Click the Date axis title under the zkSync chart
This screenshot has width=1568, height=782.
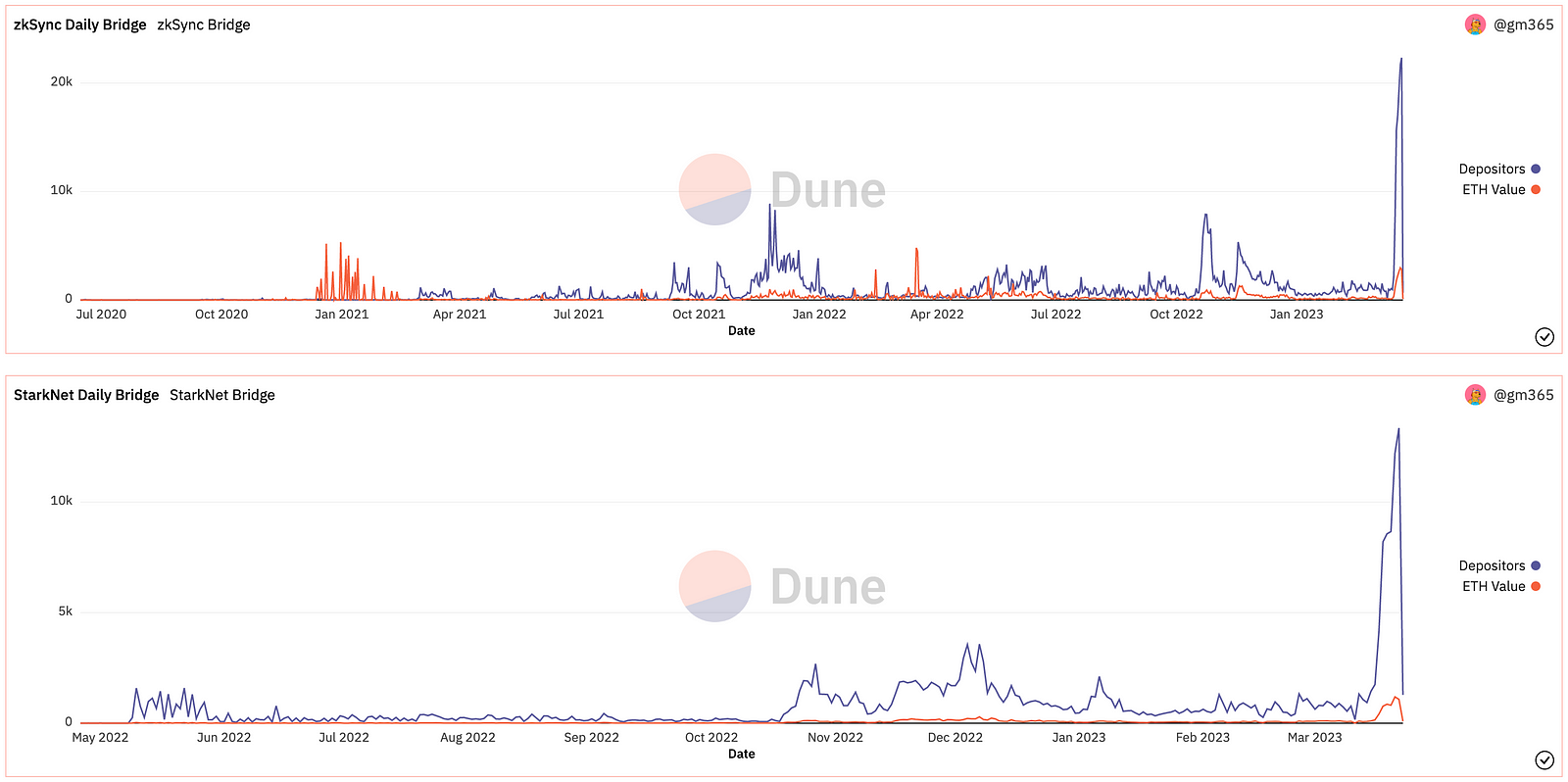(742, 331)
